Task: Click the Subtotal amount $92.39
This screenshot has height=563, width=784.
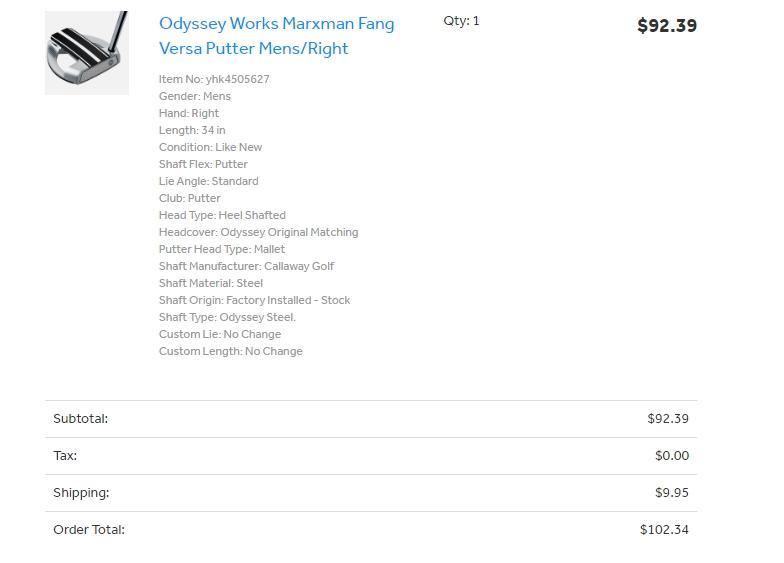Action: [x=667, y=419]
